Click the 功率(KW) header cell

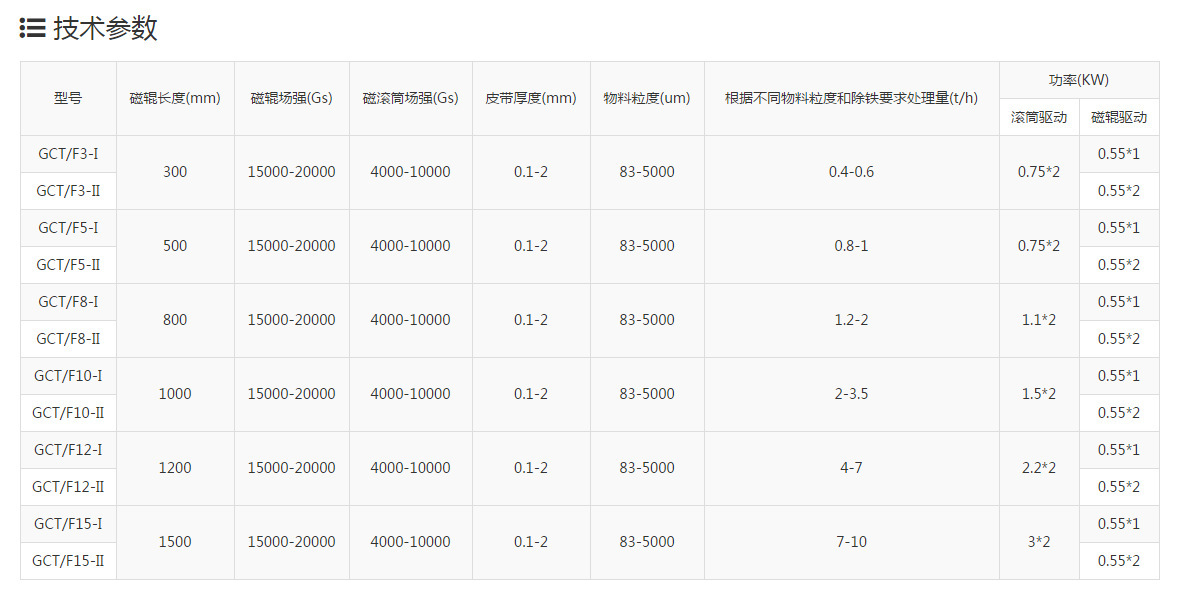(x=1079, y=80)
